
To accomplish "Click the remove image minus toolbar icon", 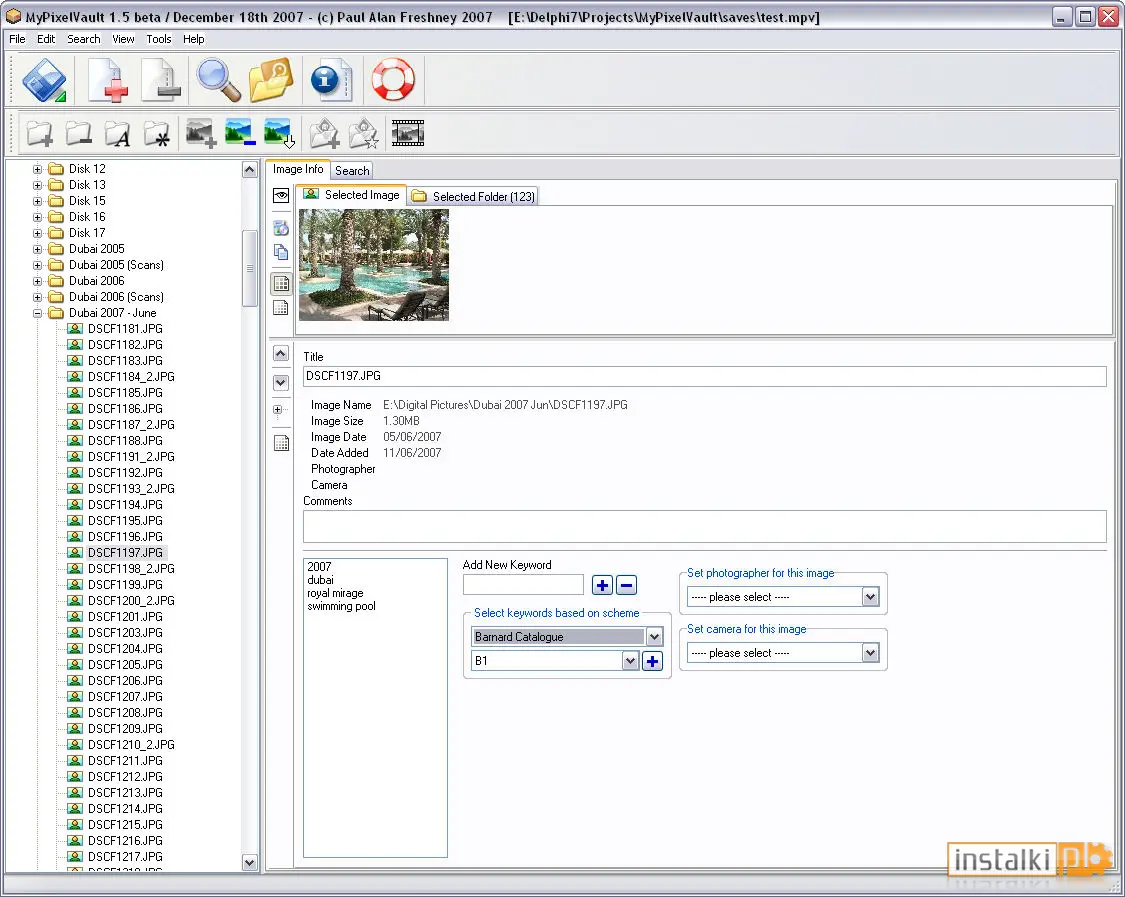I will pyautogui.click(x=239, y=133).
